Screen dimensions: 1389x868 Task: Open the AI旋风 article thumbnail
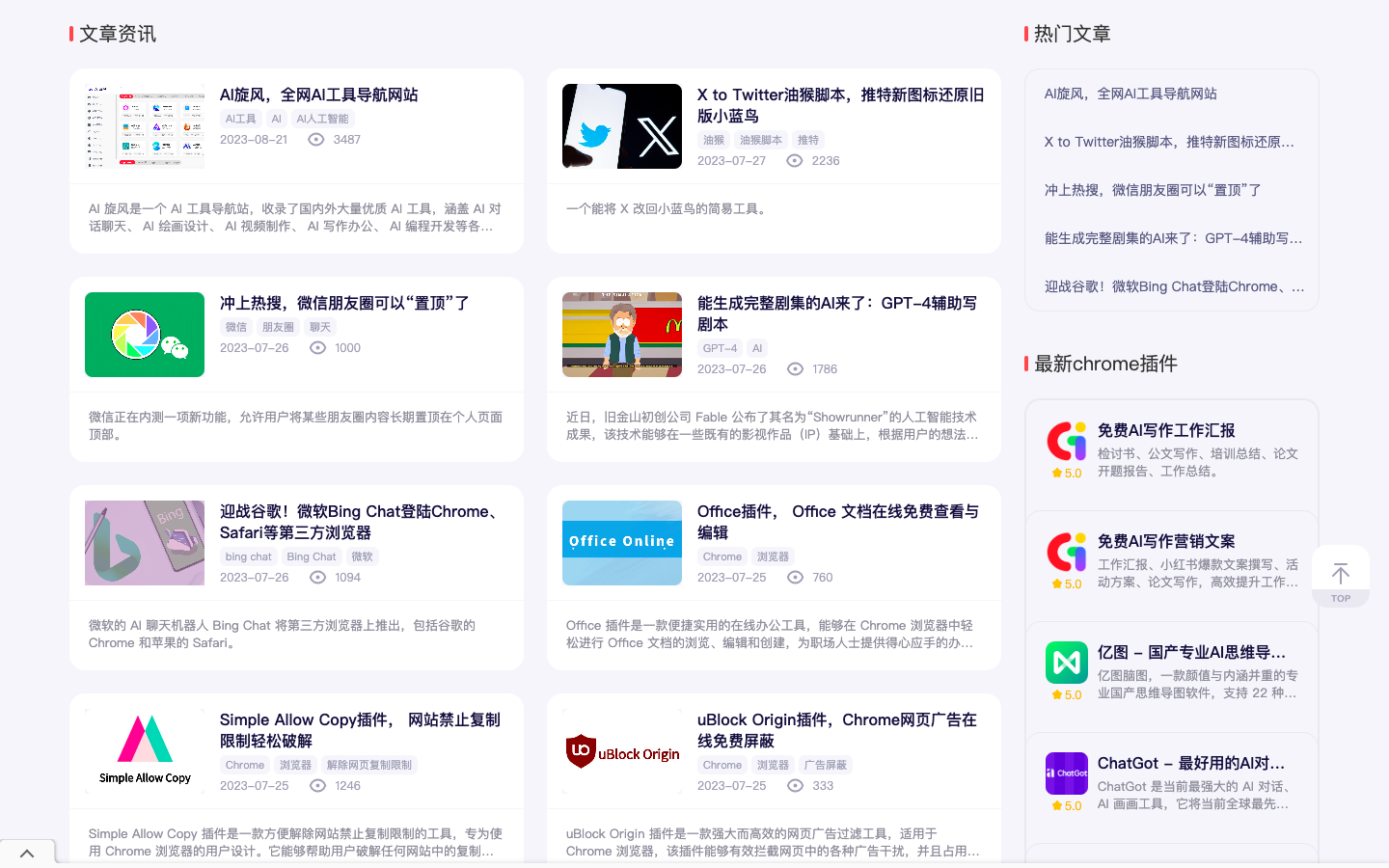pos(145,126)
